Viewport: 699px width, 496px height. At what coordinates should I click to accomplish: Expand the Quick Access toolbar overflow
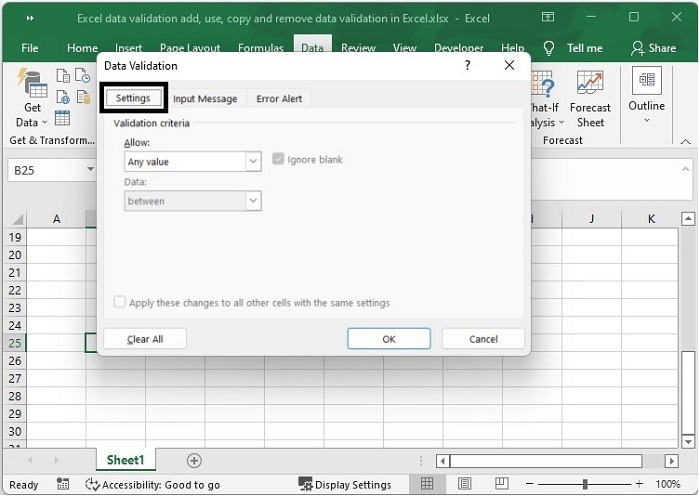point(30,18)
